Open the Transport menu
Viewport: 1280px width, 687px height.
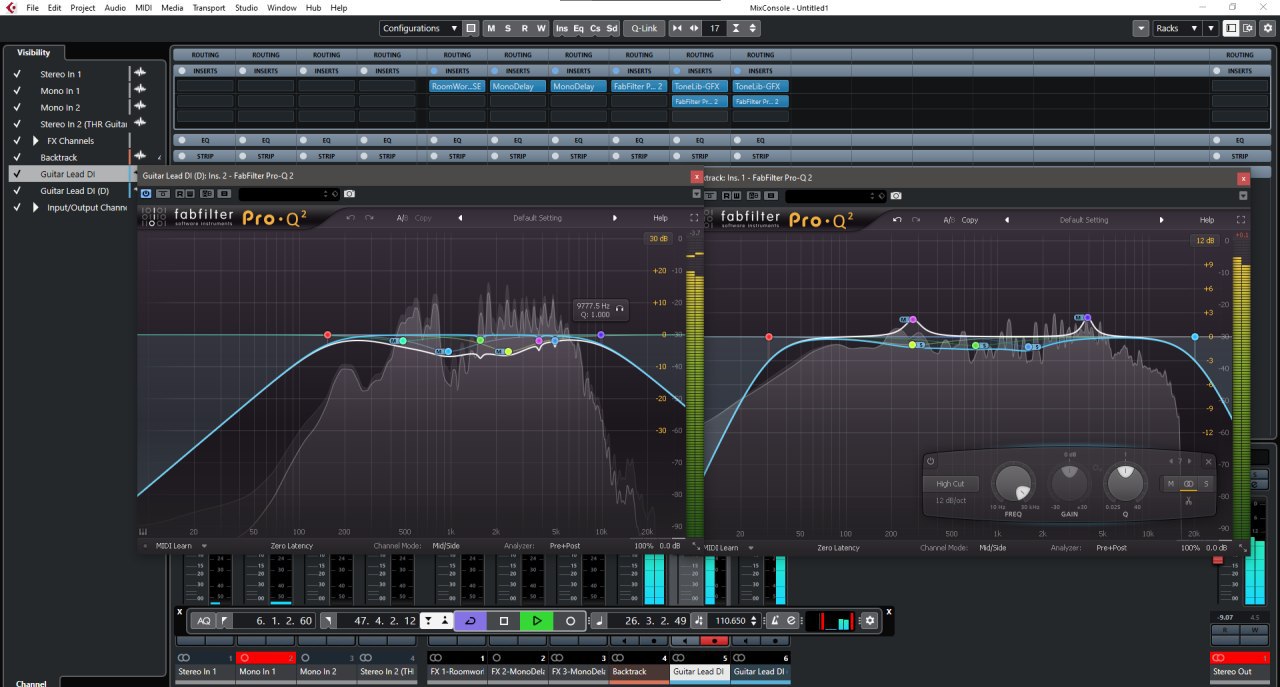coord(208,7)
